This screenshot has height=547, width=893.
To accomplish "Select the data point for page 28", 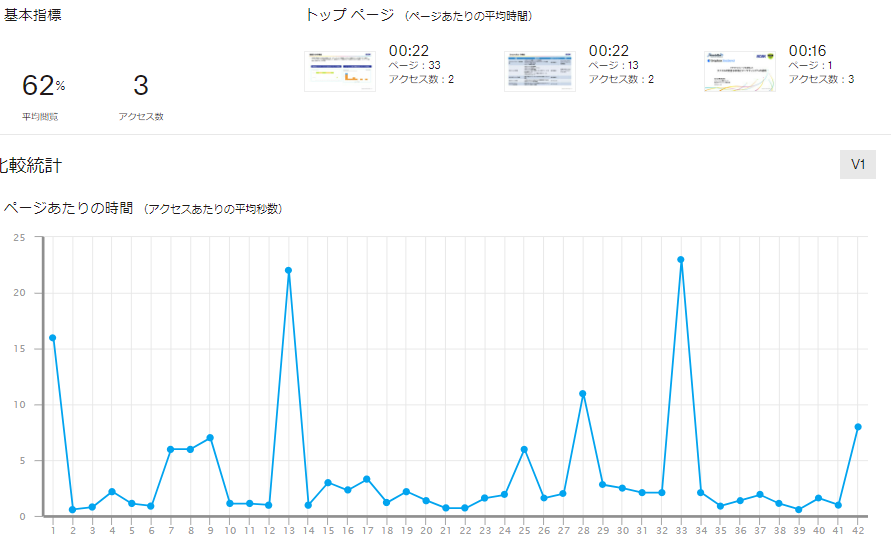I will tap(582, 393).
